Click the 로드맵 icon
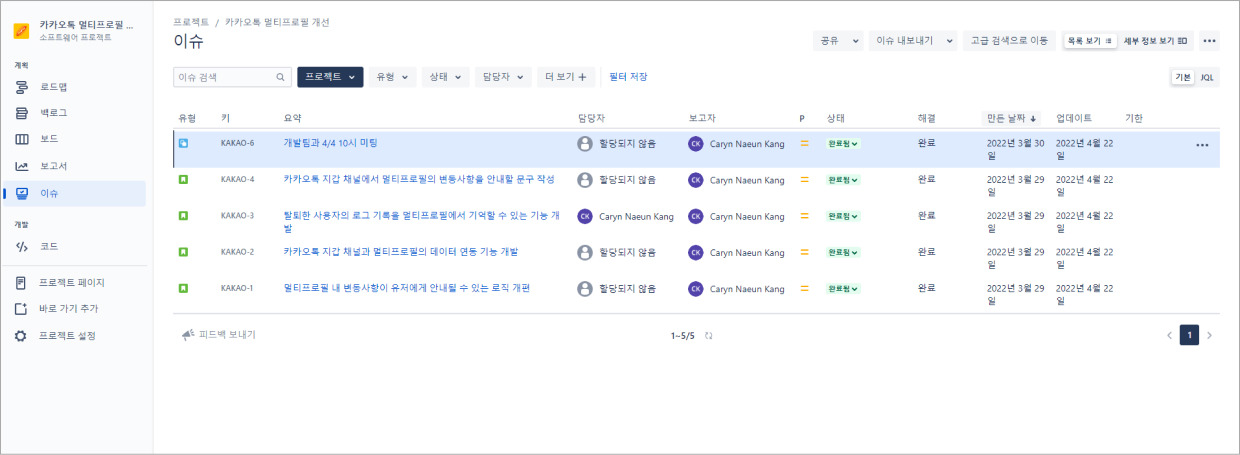 click(21, 87)
